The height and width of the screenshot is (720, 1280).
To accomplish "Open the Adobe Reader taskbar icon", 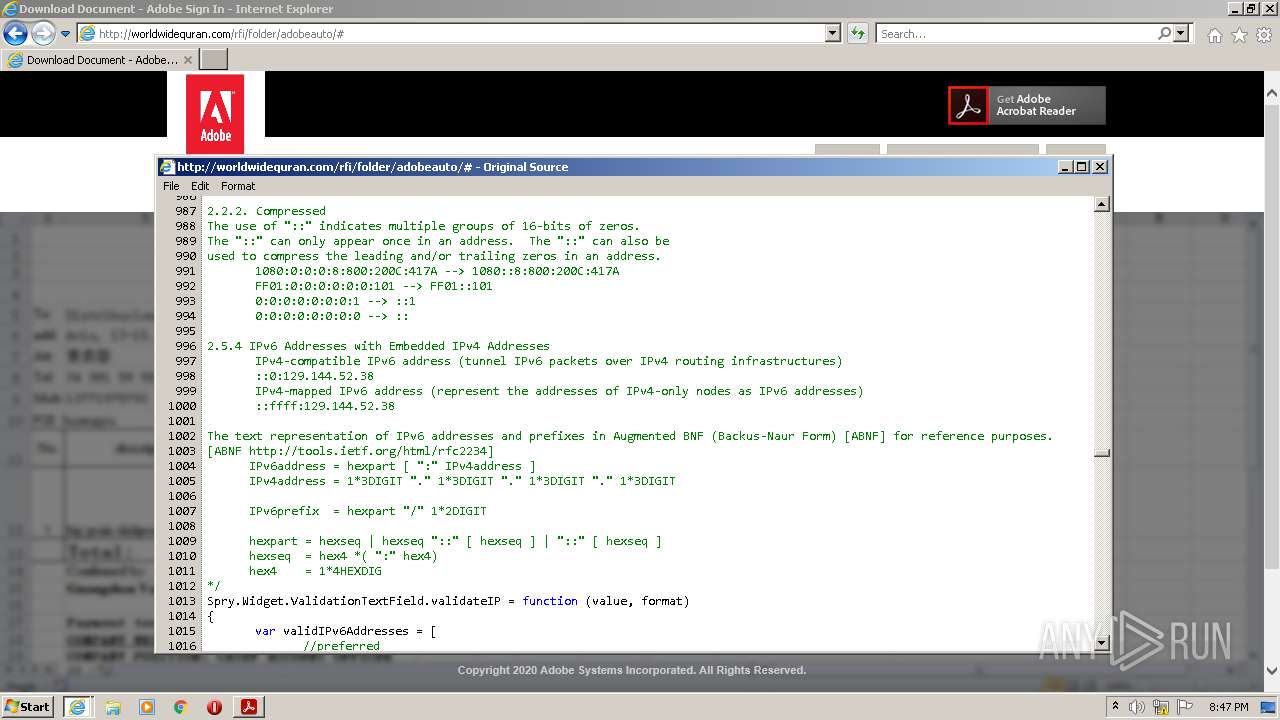I will pos(249,707).
